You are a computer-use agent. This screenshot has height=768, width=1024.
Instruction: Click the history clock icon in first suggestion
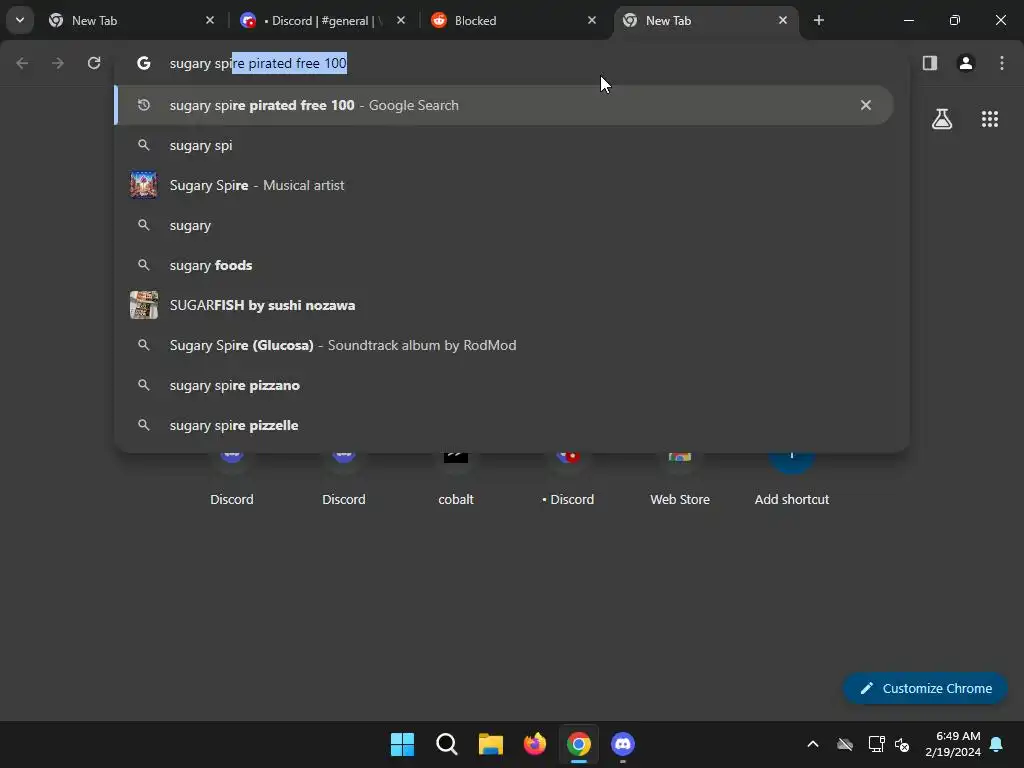coord(144,105)
